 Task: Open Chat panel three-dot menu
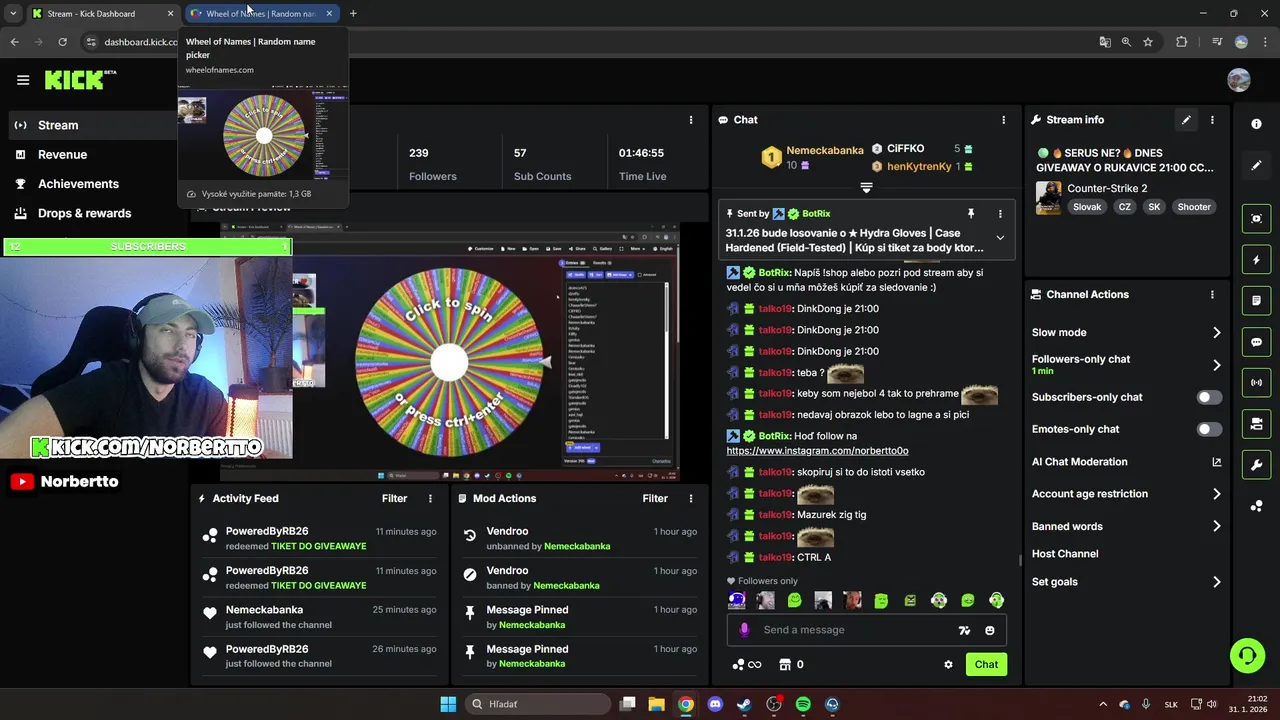click(1004, 120)
